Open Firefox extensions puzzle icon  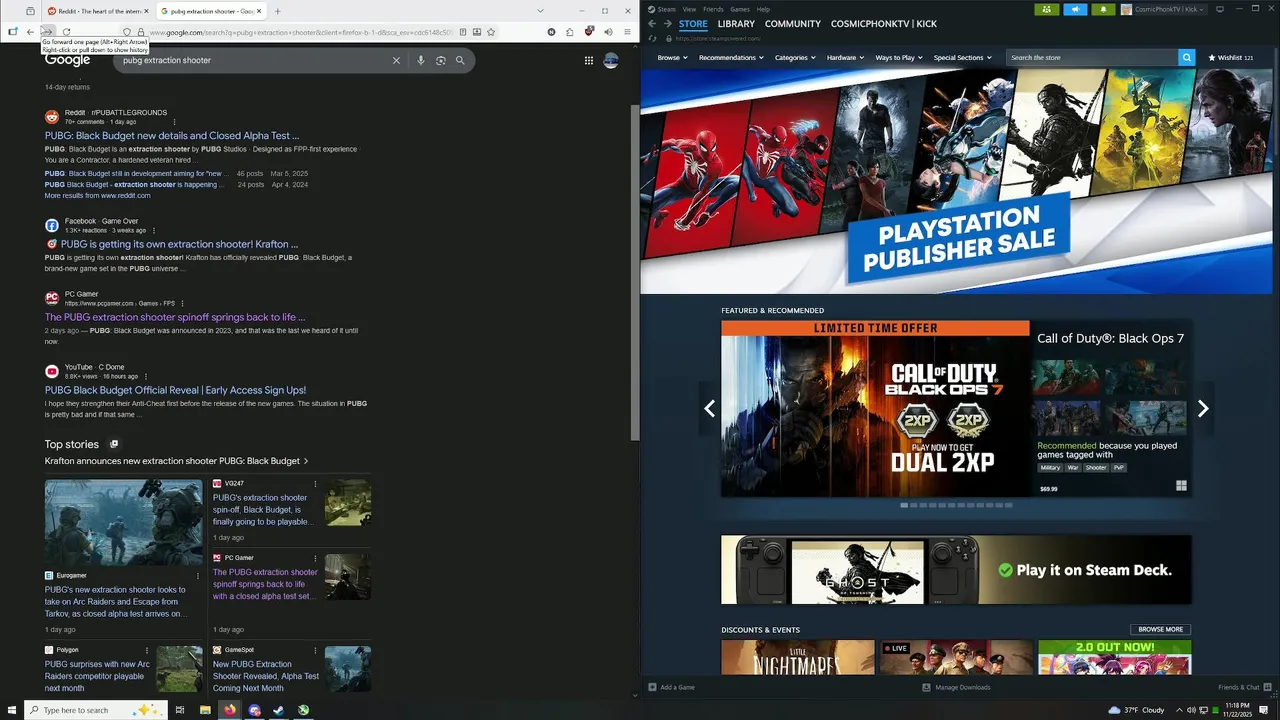570,32
